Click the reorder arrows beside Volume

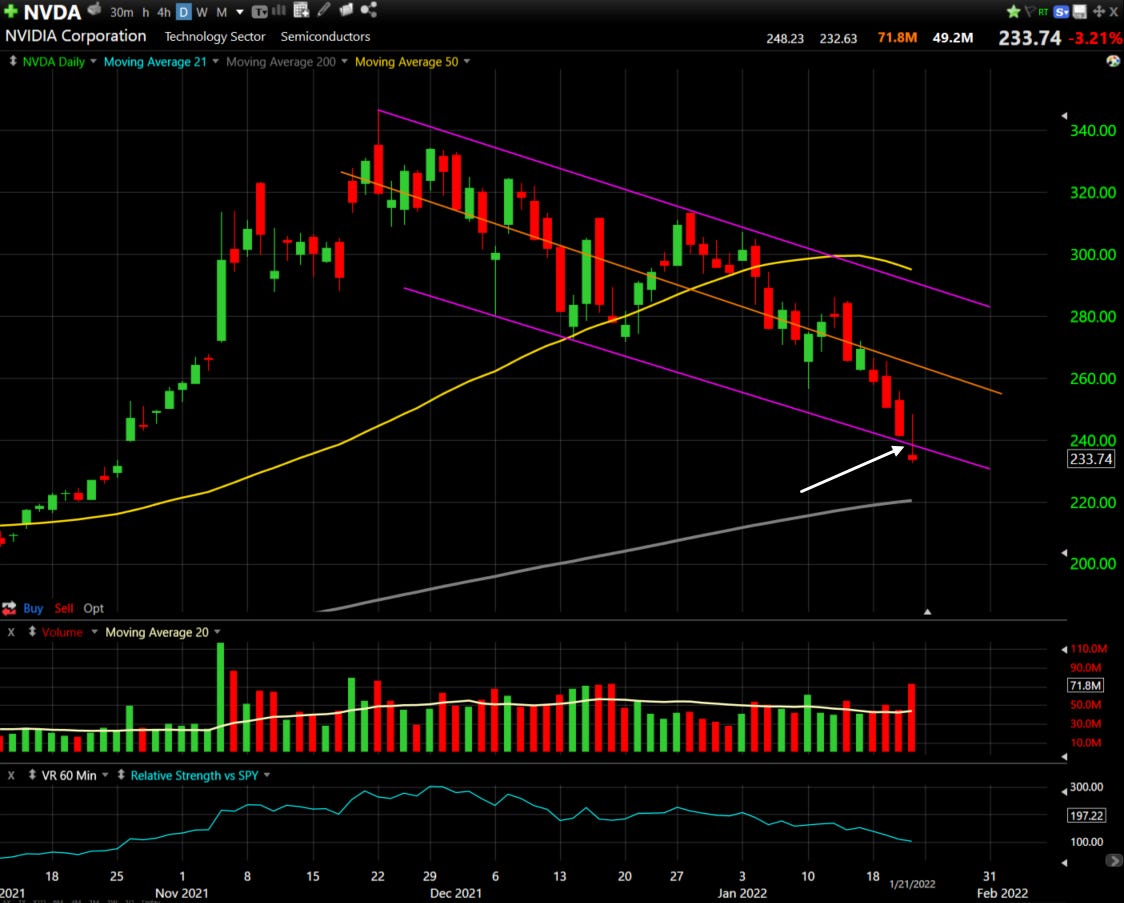pyautogui.click(x=32, y=631)
